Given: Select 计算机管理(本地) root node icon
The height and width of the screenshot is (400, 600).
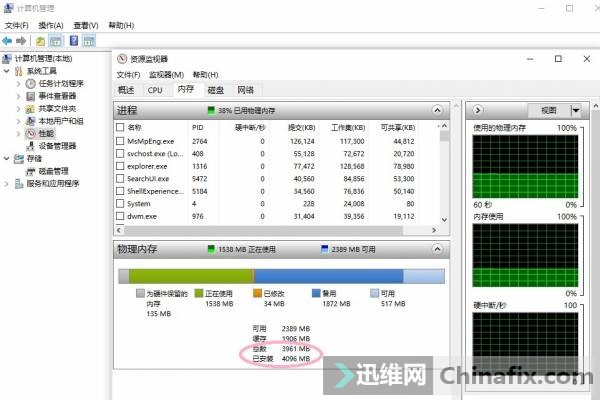Looking at the screenshot, I should [x=7, y=59].
